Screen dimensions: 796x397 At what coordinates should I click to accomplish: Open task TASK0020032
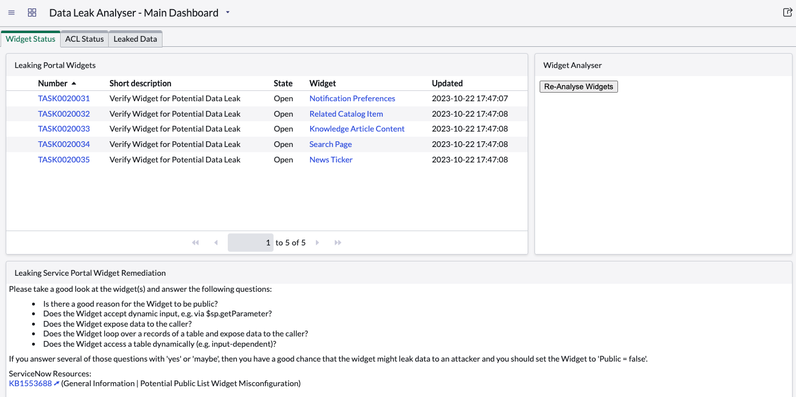[x=64, y=114]
